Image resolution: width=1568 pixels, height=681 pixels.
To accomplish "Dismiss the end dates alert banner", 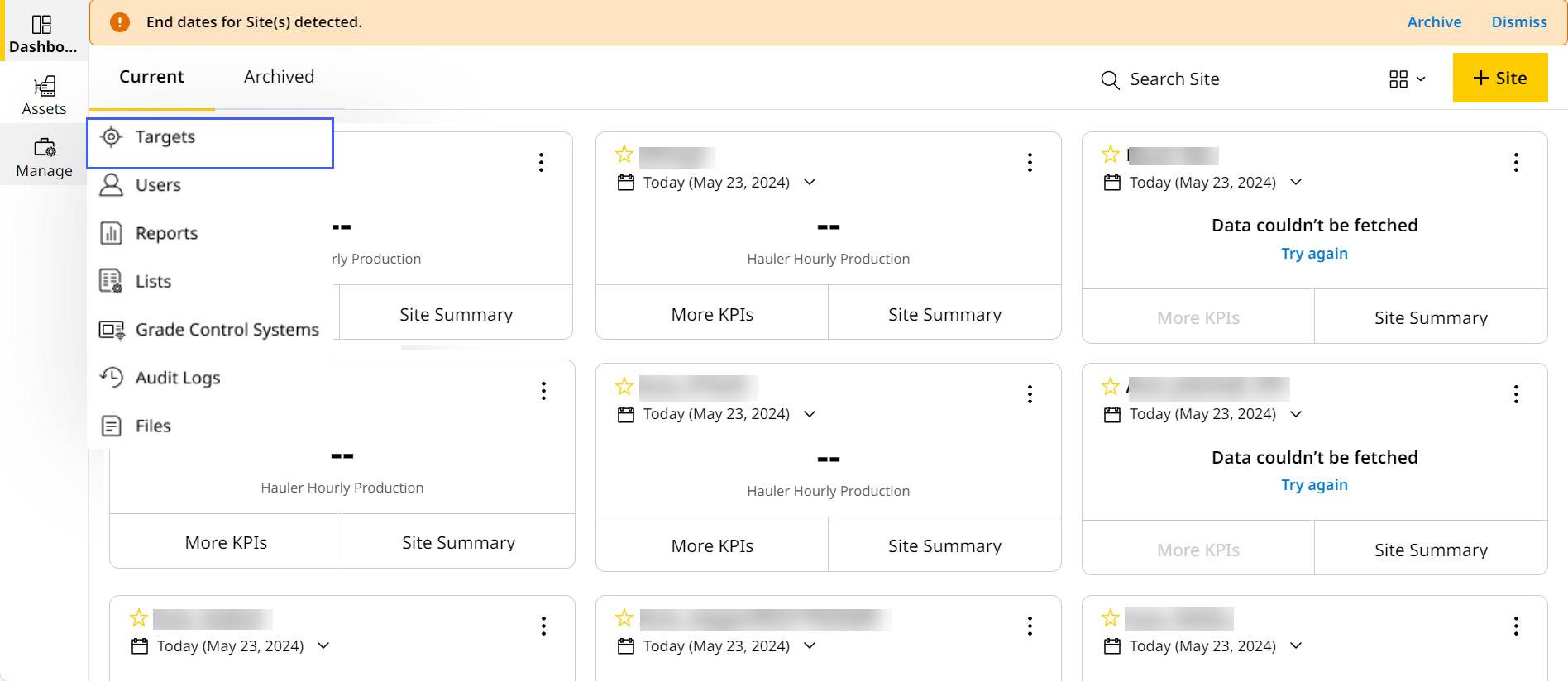I will point(1519,22).
